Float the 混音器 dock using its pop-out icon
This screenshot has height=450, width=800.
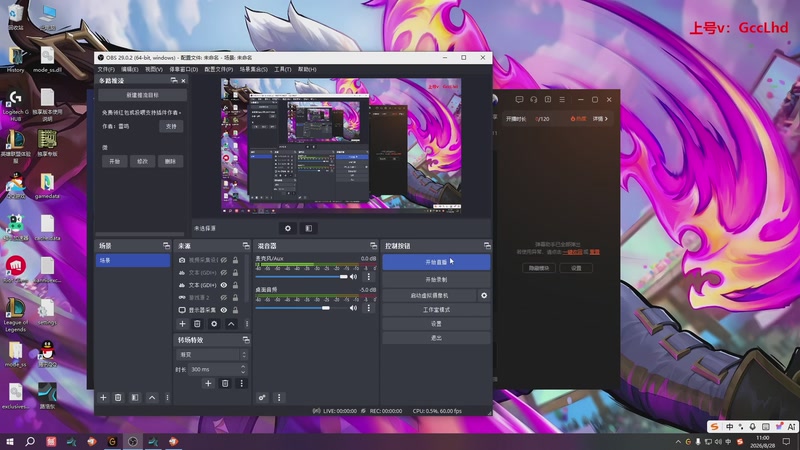[373, 245]
